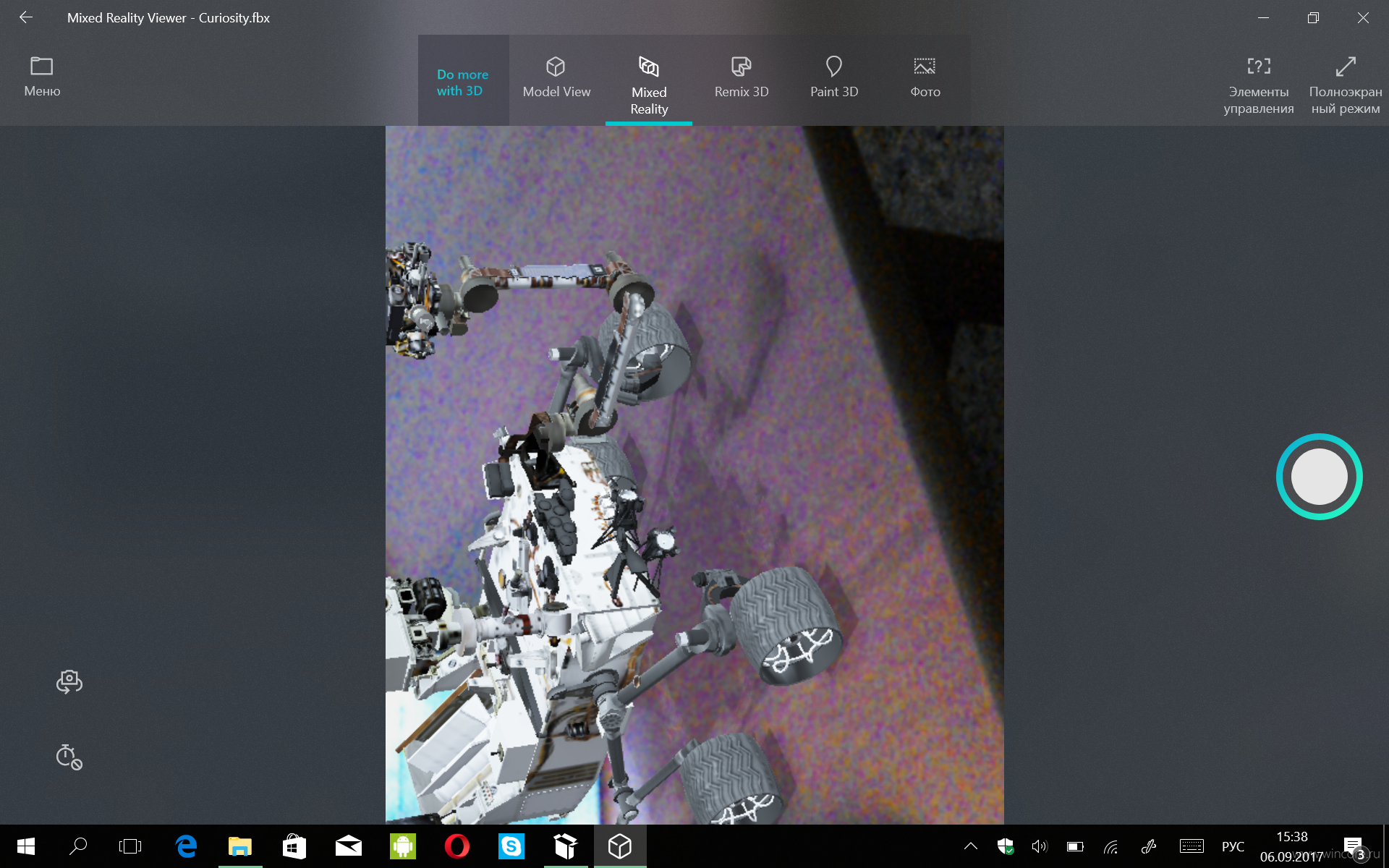Open the Do more with 3D panel
This screenshot has height=868, width=1389.
463,82
